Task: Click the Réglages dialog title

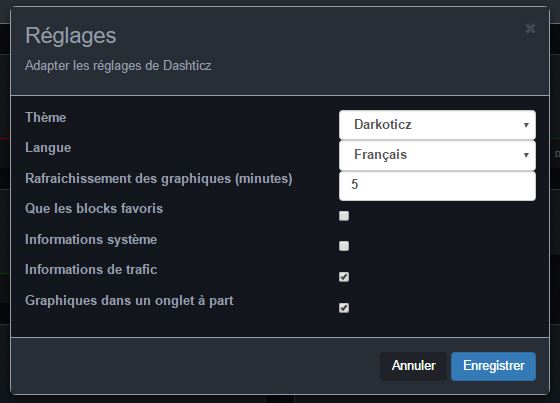Action: coord(71,36)
